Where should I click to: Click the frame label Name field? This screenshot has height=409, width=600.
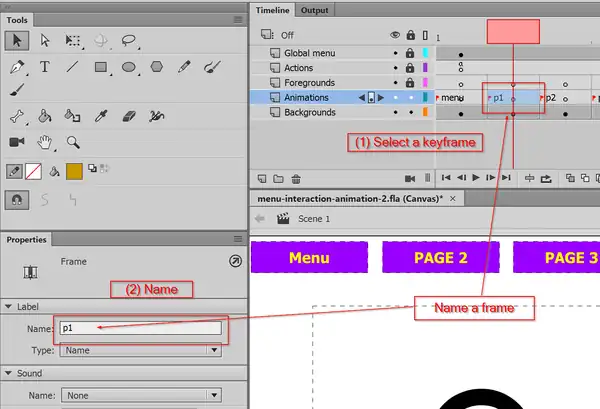(140, 327)
